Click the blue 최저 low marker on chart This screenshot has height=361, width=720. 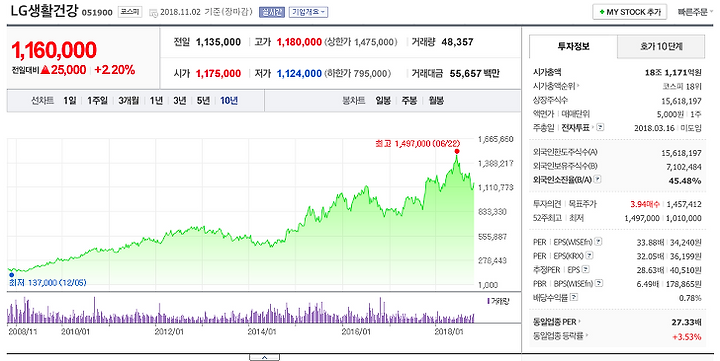coord(11,275)
